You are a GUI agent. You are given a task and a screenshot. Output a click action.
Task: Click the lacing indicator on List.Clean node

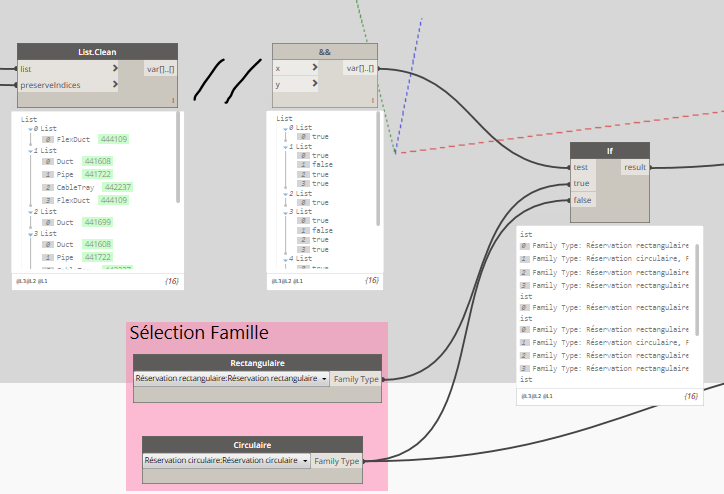click(173, 100)
